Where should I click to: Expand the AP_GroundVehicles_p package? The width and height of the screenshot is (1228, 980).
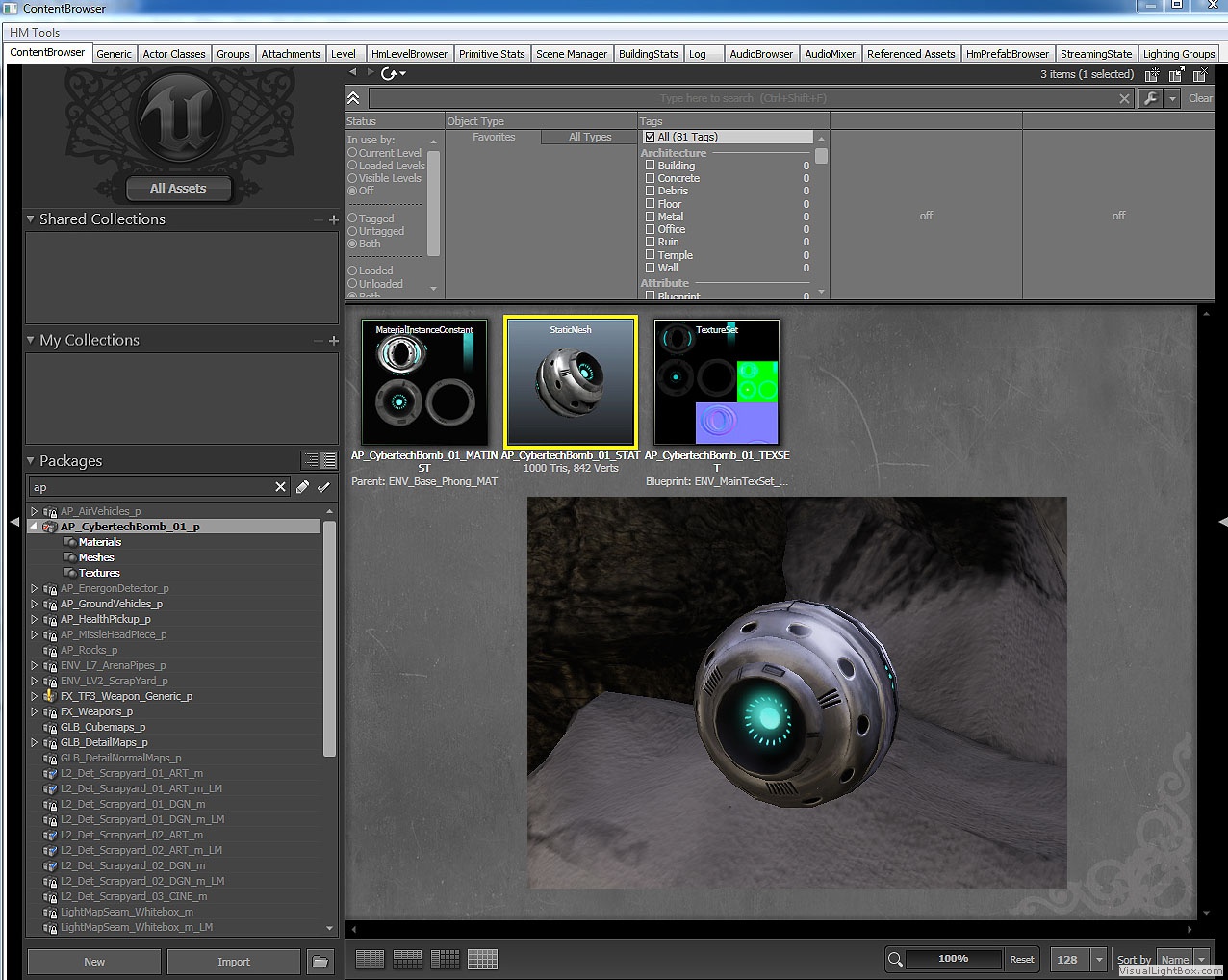tap(35, 604)
